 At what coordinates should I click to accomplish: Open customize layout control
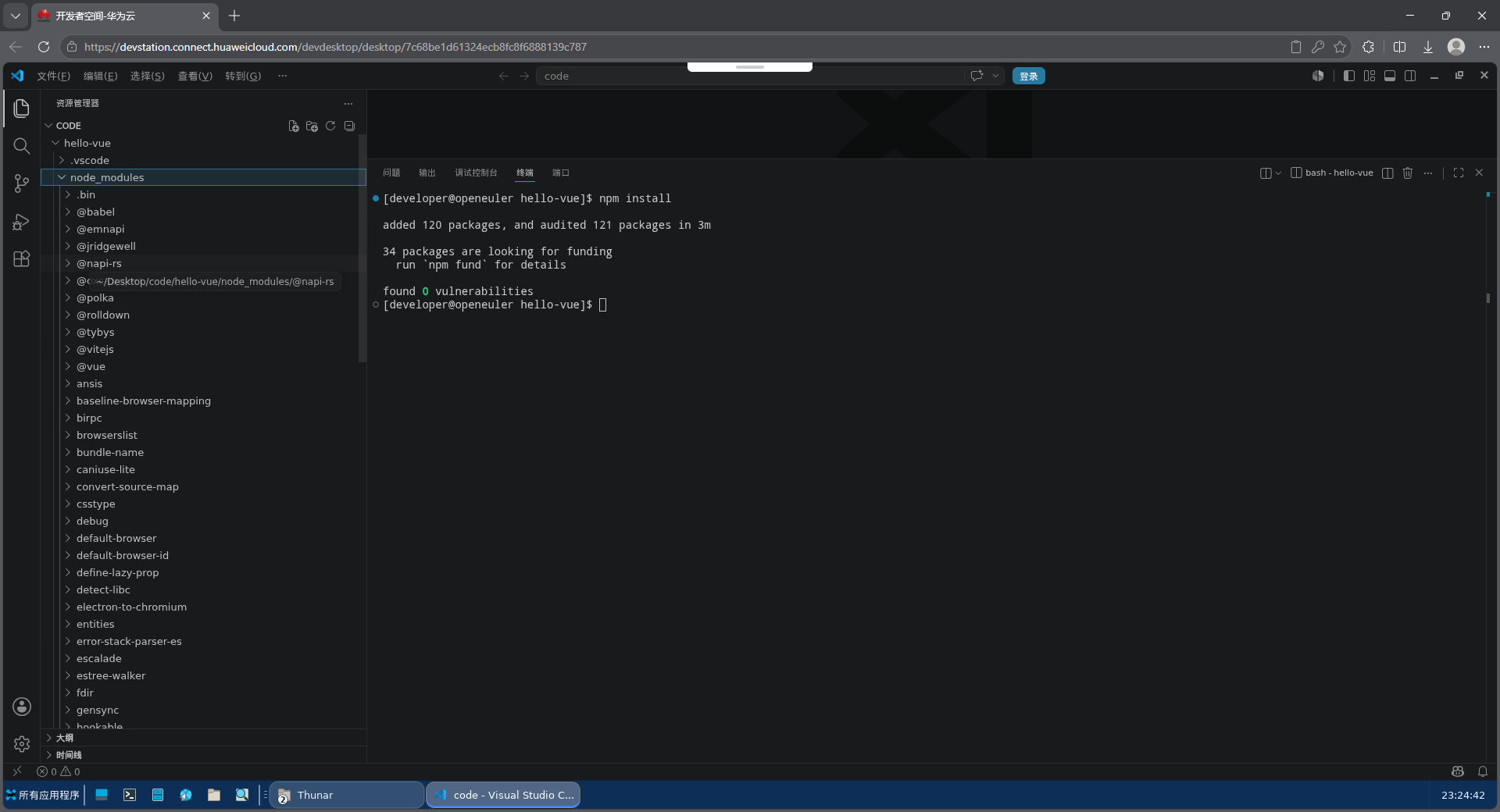tap(1370, 76)
